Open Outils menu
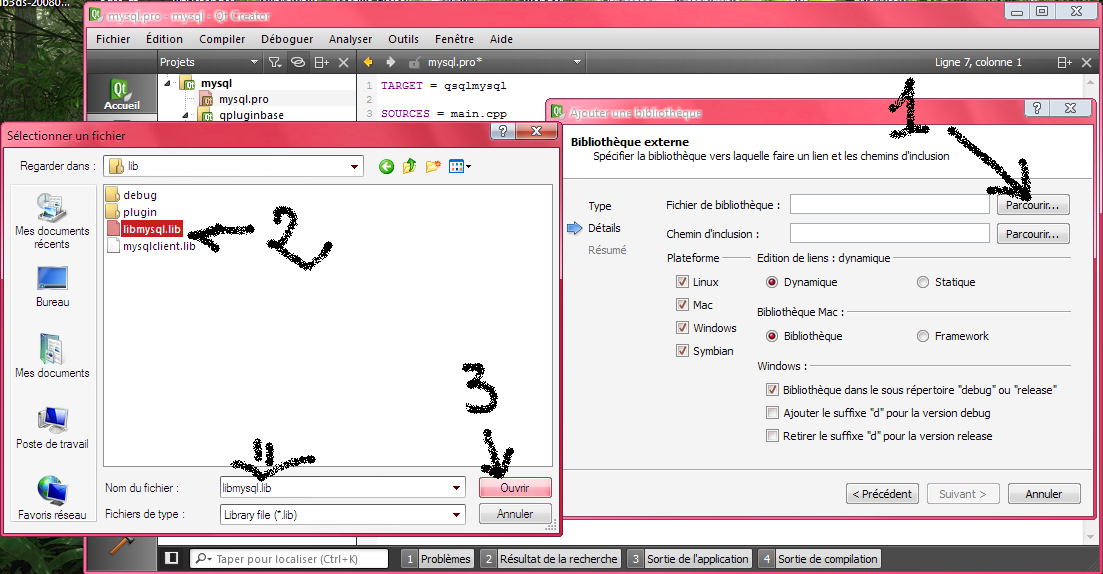 403,39
